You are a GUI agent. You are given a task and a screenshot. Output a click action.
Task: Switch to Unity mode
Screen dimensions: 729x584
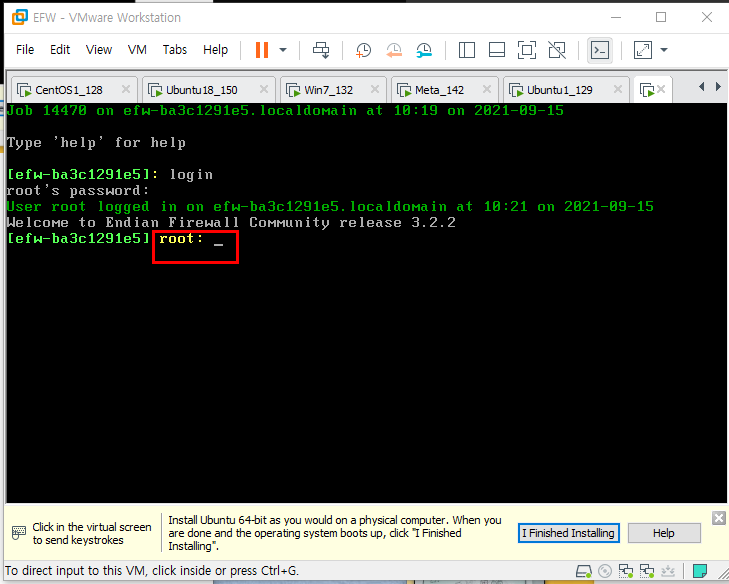pos(557,50)
